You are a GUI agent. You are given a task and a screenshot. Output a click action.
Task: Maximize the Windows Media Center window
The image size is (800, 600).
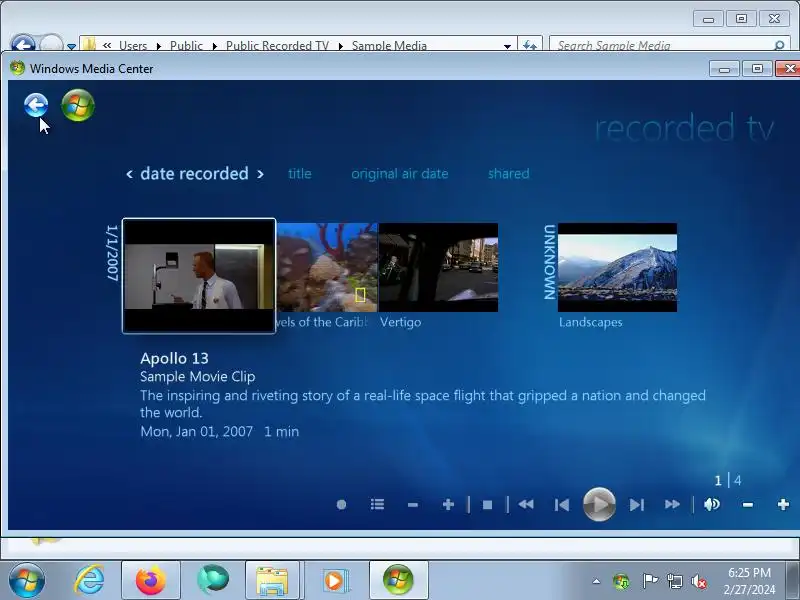click(757, 69)
